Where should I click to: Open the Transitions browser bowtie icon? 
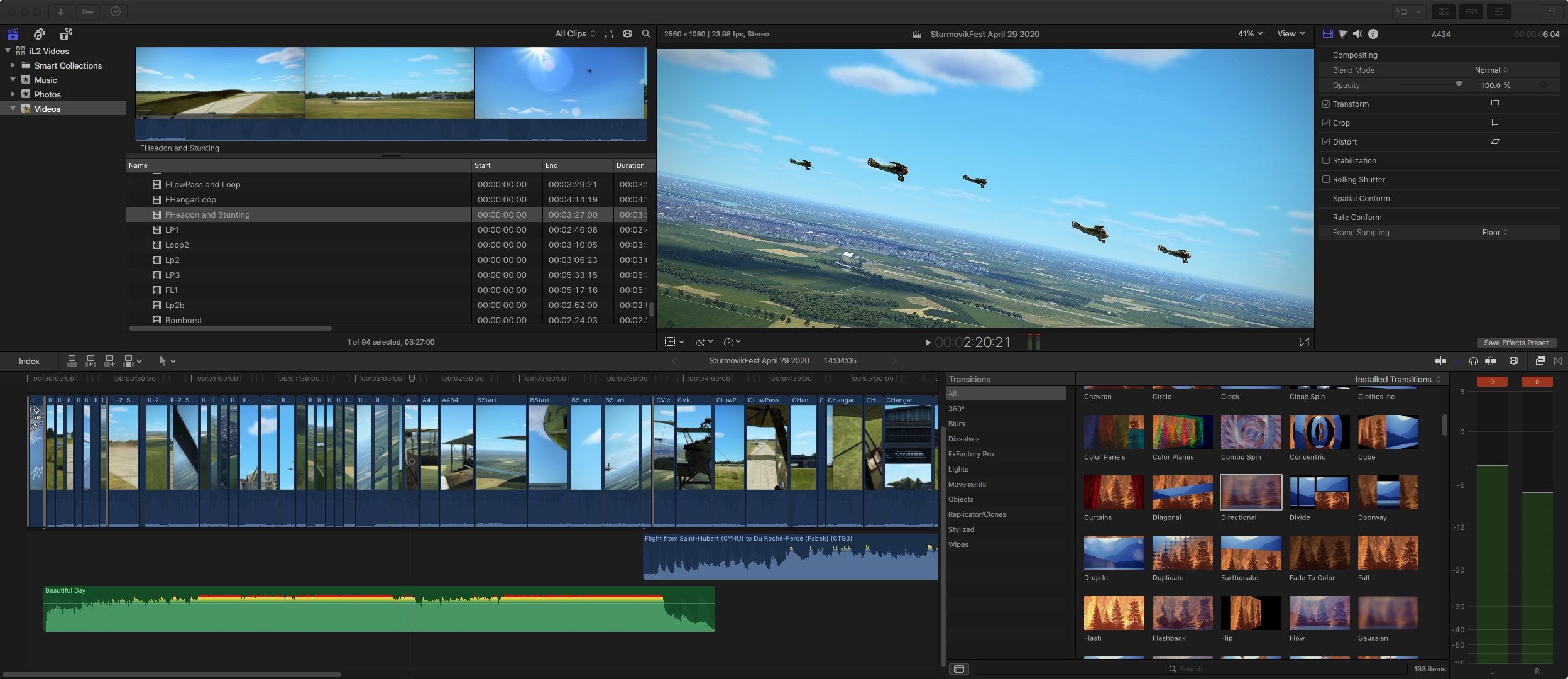pos(1558,361)
